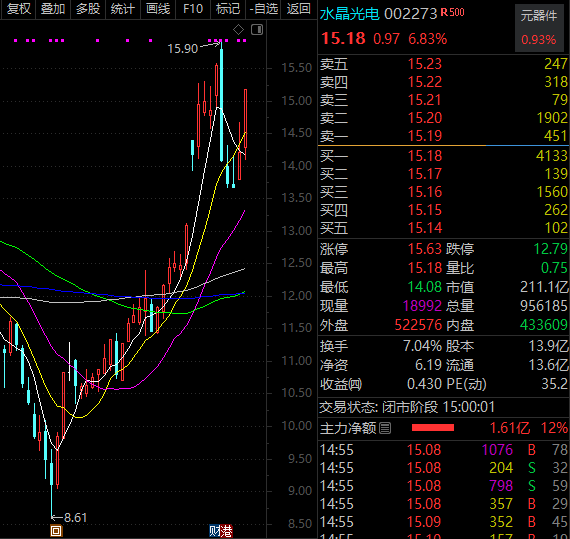
Task: Select the 买一 price 15.18
Action: (x=424, y=156)
